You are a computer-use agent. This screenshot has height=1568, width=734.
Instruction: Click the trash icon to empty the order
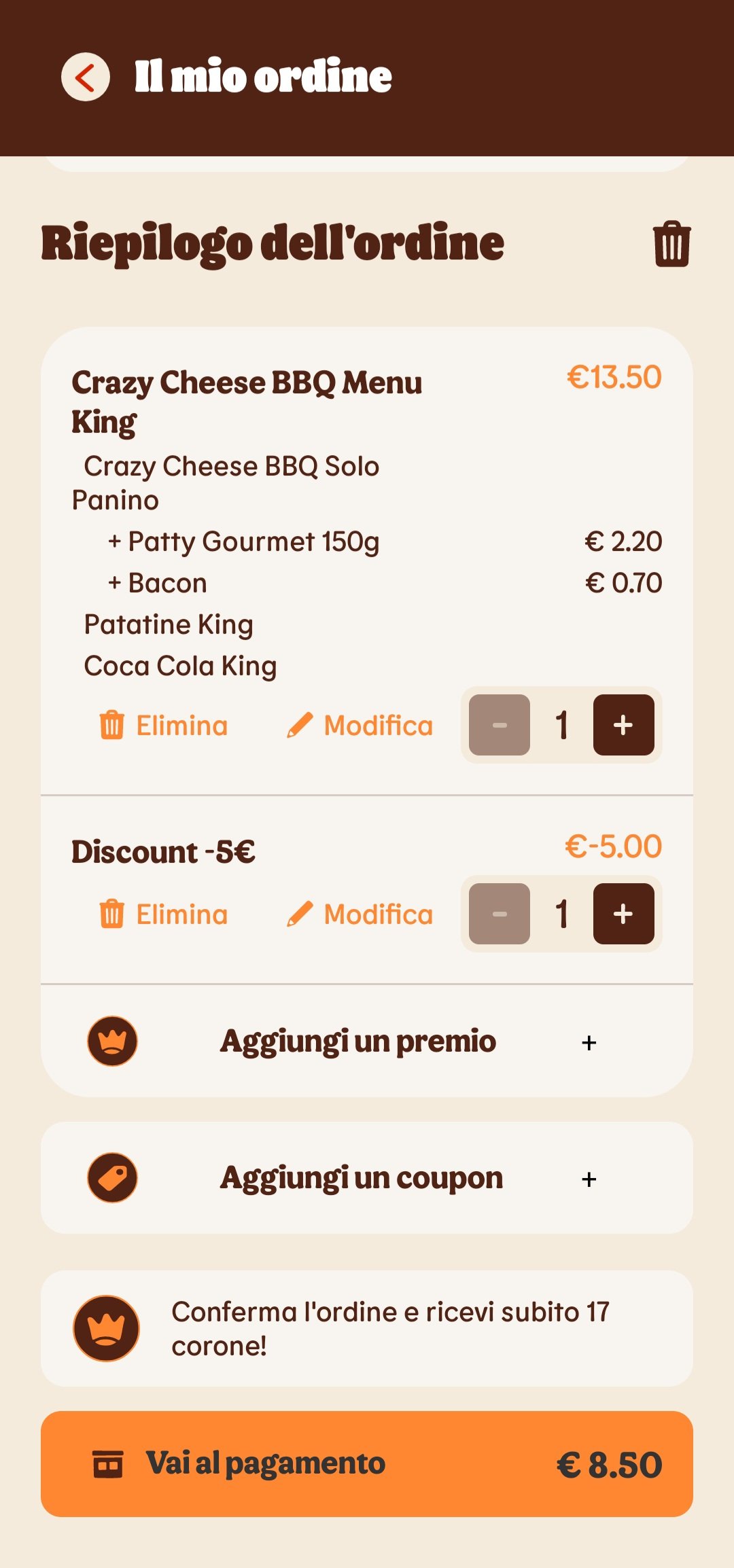coord(671,244)
